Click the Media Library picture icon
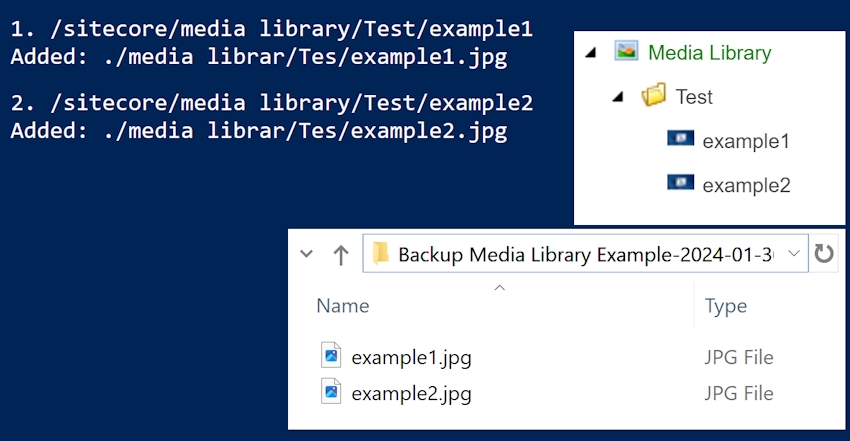Screen dimensions: 850x441 click(626, 51)
